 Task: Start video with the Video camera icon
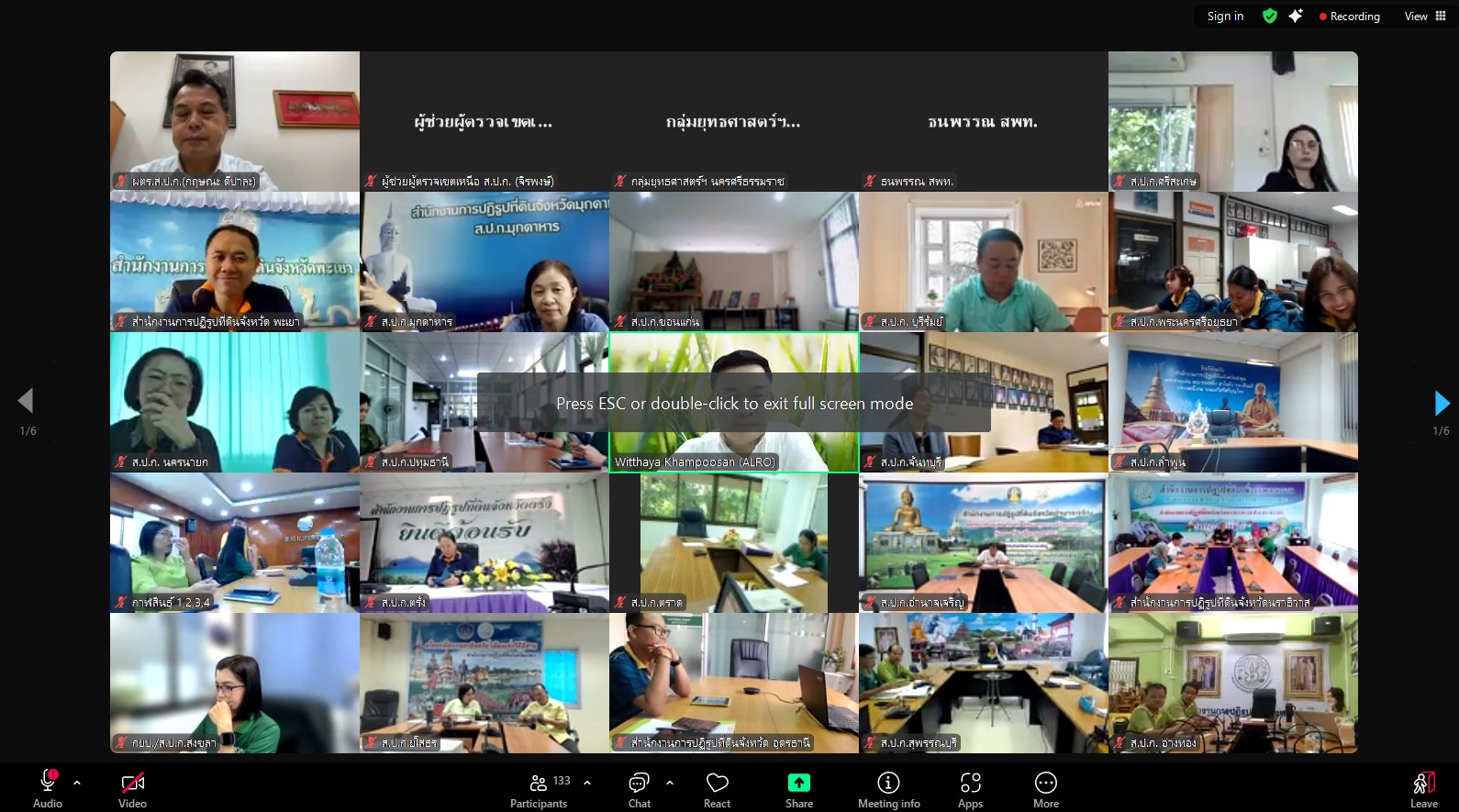(132, 782)
